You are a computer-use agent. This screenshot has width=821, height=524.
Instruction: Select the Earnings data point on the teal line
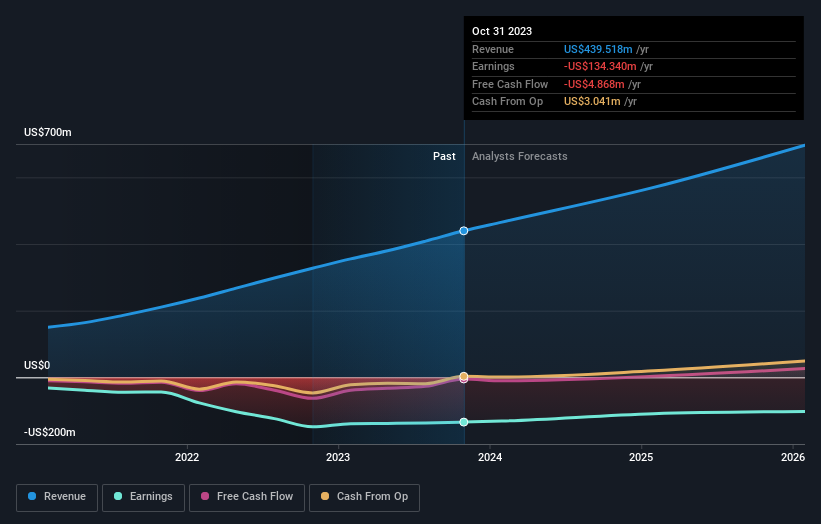[x=464, y=422]
